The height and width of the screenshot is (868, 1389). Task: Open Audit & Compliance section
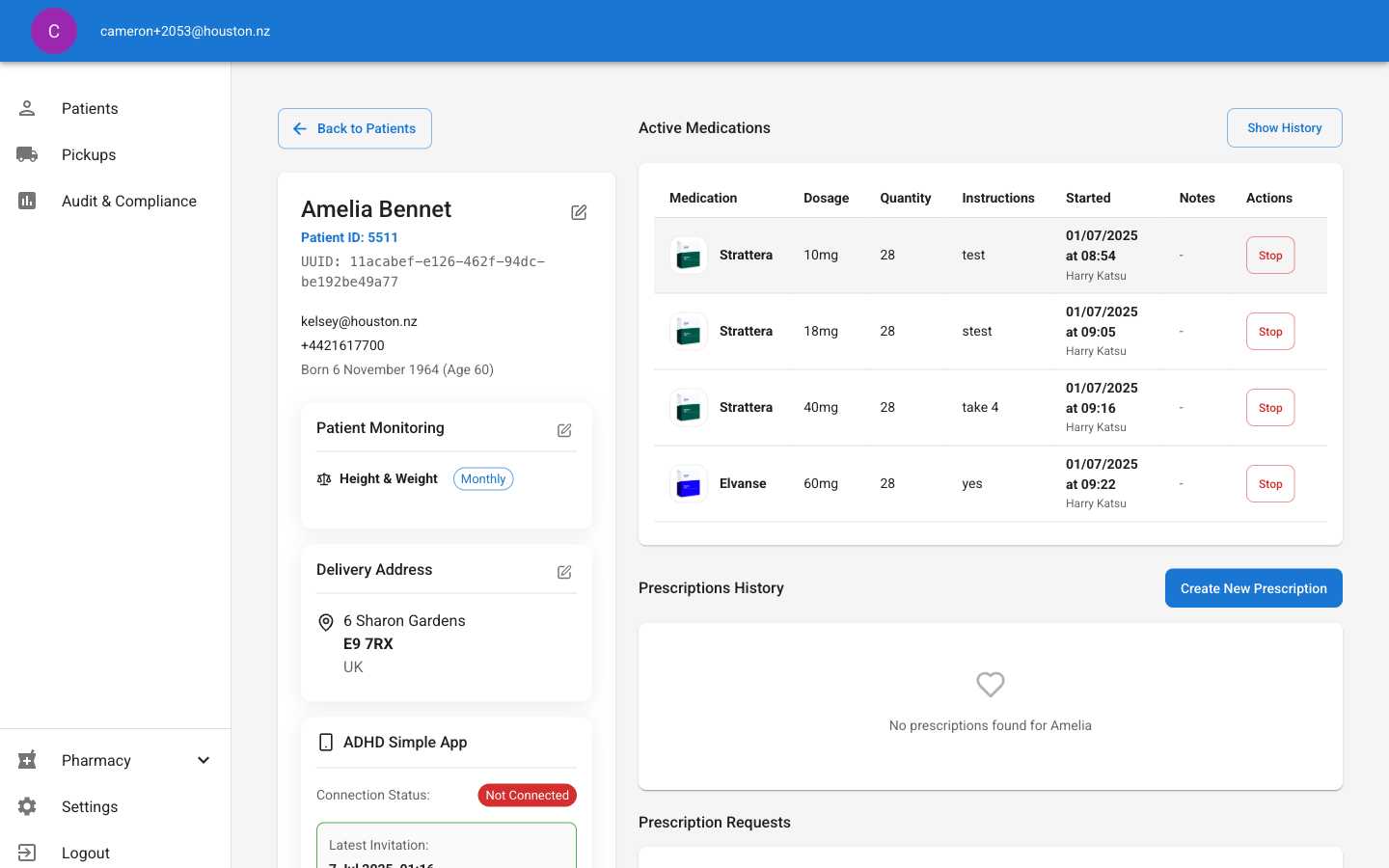[115, 201]
